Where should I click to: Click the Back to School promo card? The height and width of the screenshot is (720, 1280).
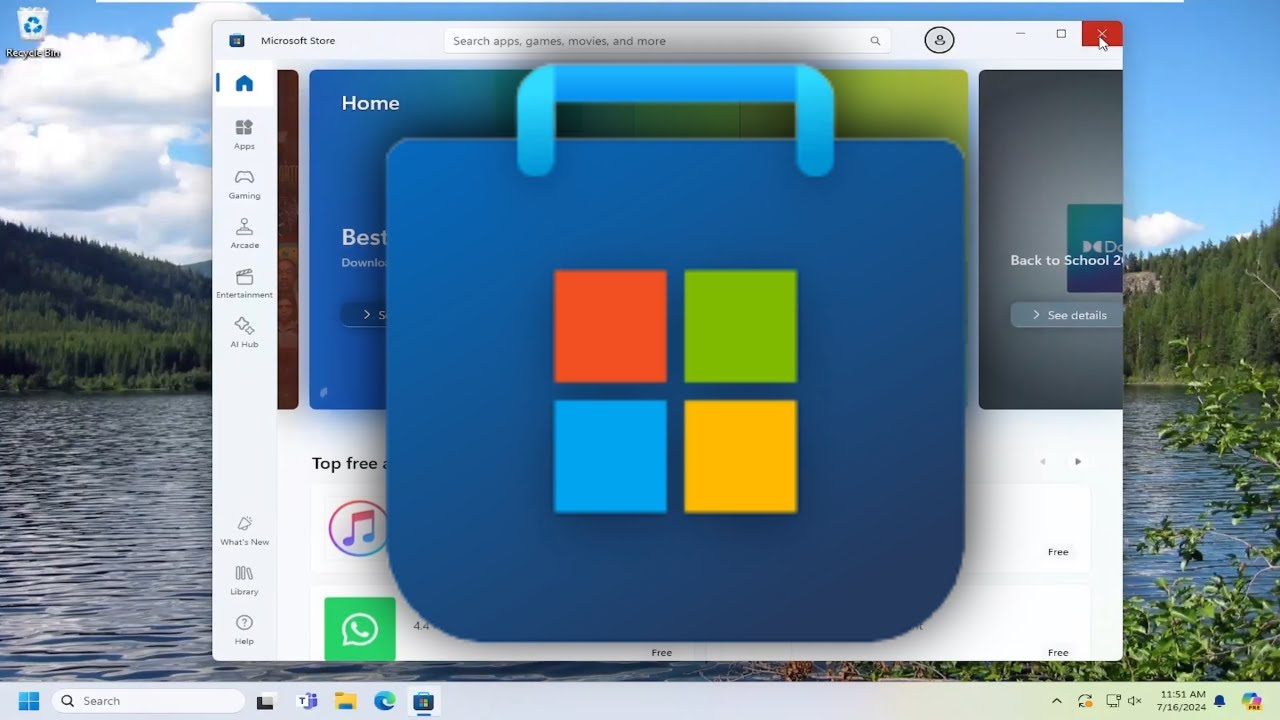(x=1050, y=239)
